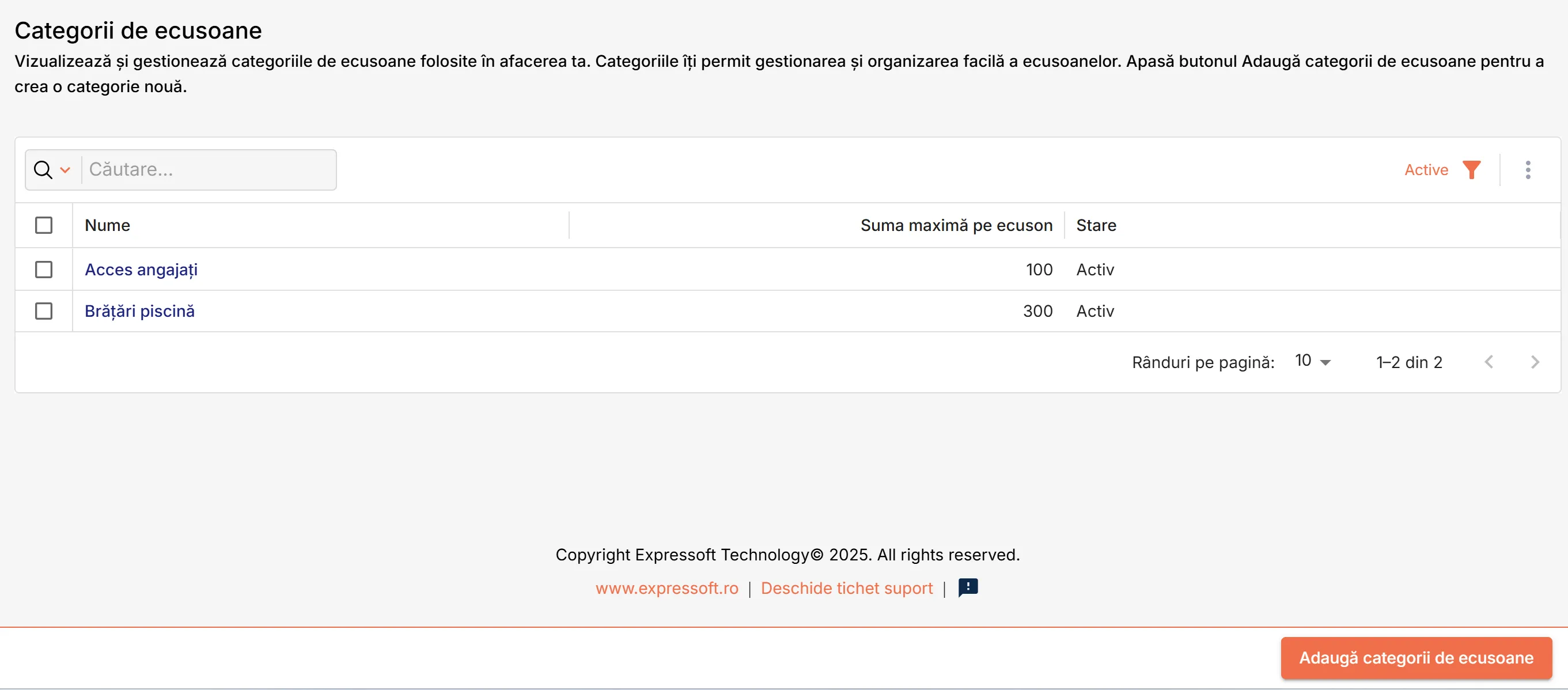Screen dimensions: 1568x690
Task: Click the magnifying glass search icon
Action: pyautogui.click(x=43, y=170)
